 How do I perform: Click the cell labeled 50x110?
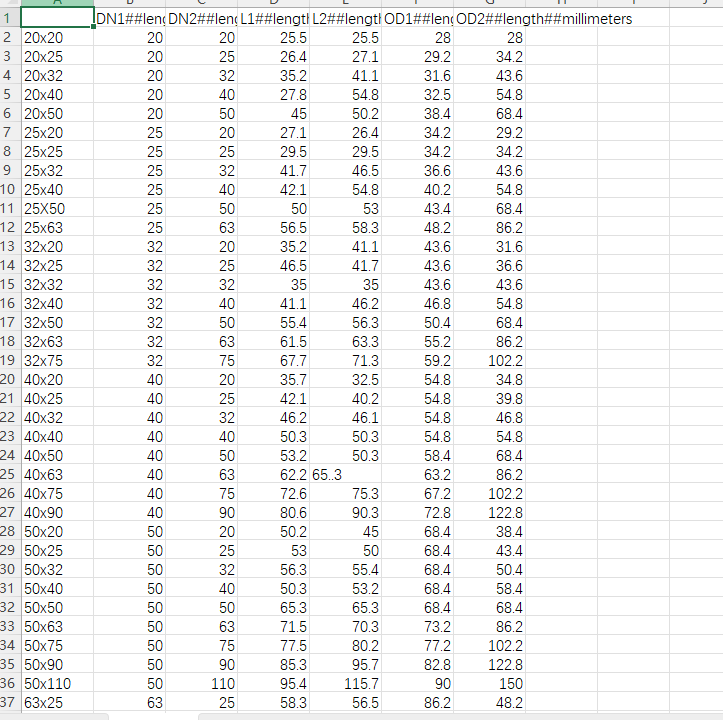[x=56, y=682]
